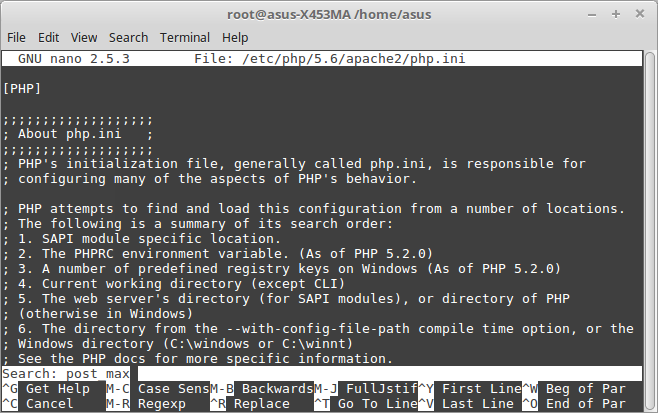Viewport: 658px width, 413px height.
Task: Click the Cancel shortcut in nano
Action: [49, 403]
